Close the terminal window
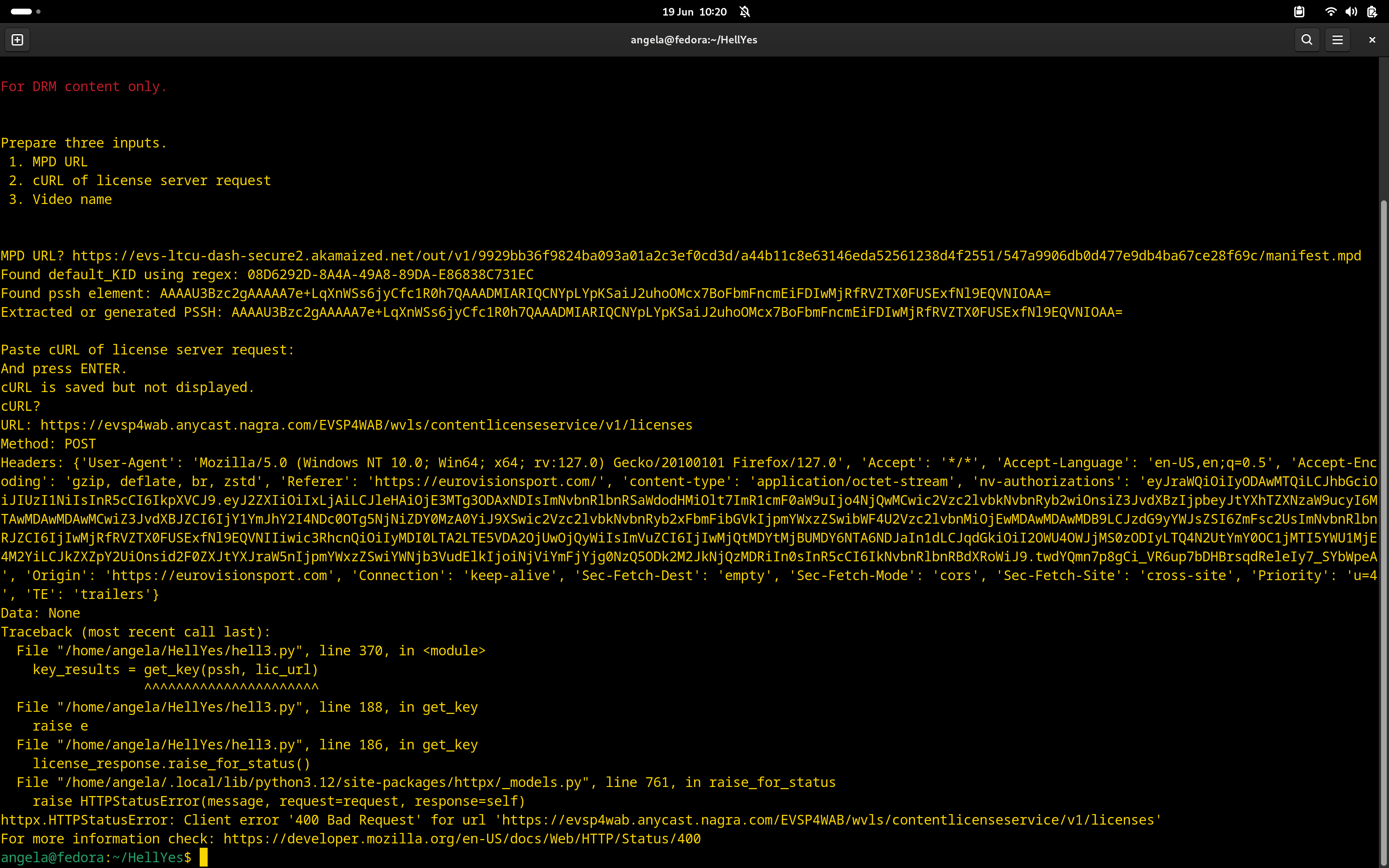This screenshot has height=868, width=1389. [1372, 40]
